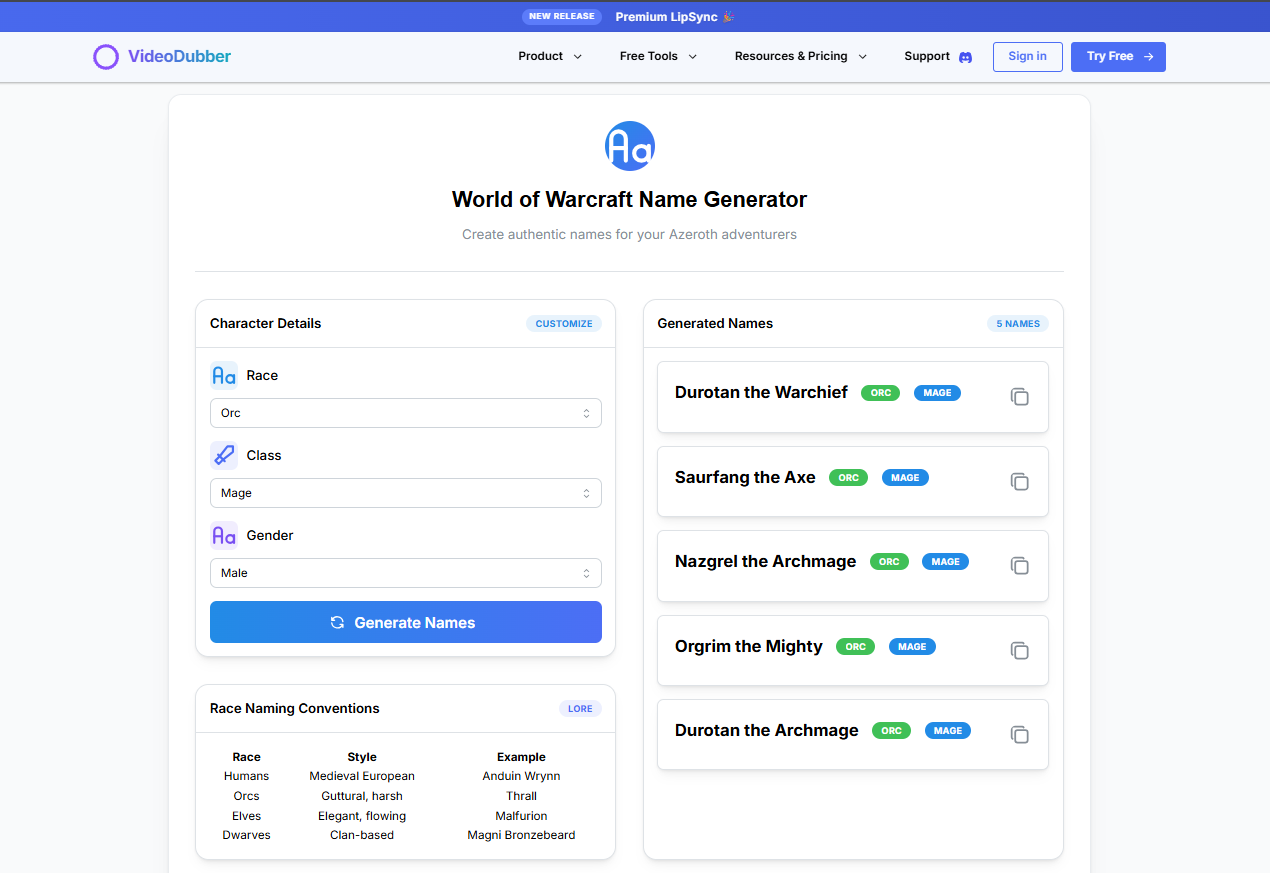Click the 5 NAMES badge

point(1018,324)
